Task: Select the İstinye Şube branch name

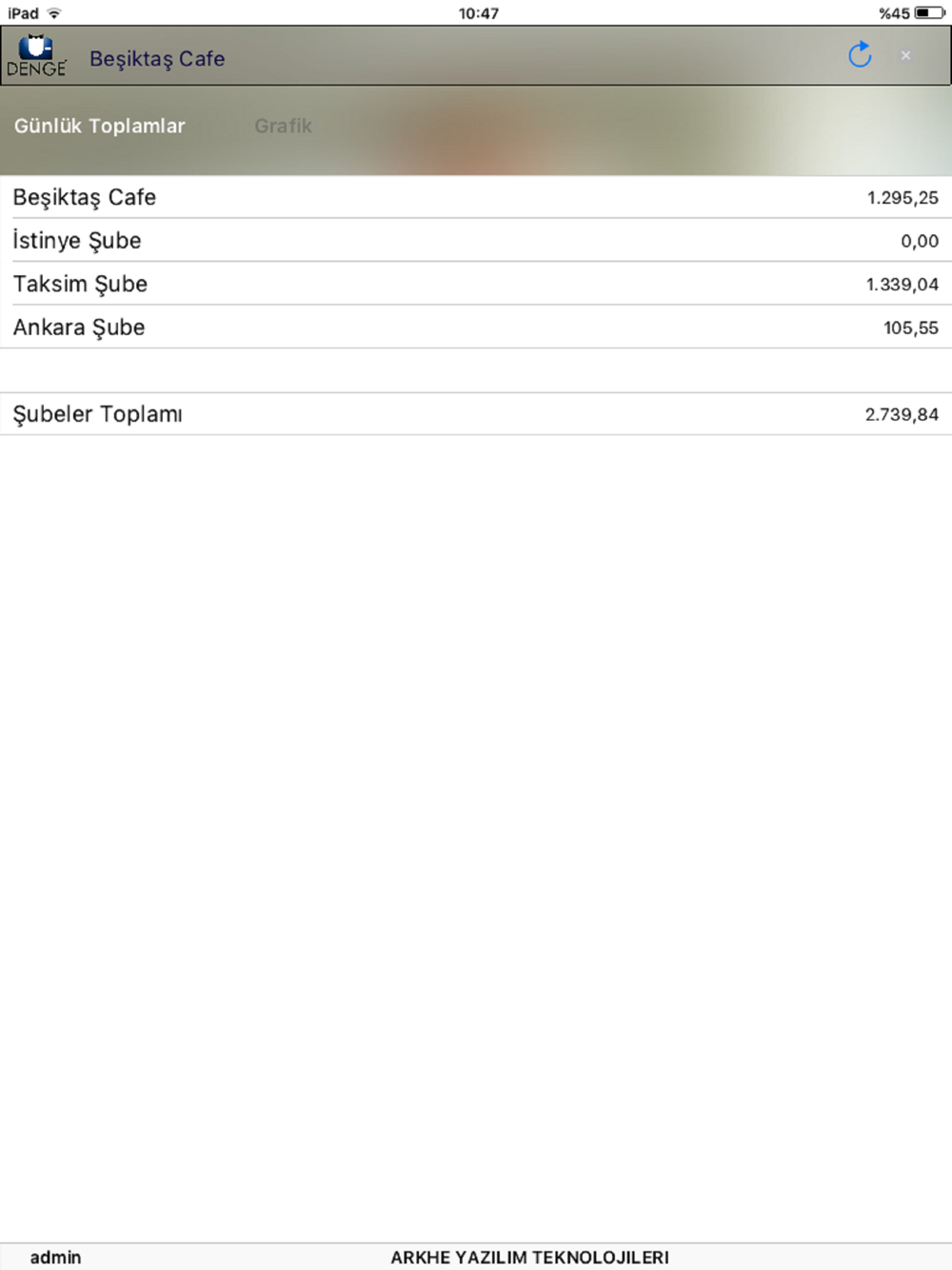Action: click(77, 241)
